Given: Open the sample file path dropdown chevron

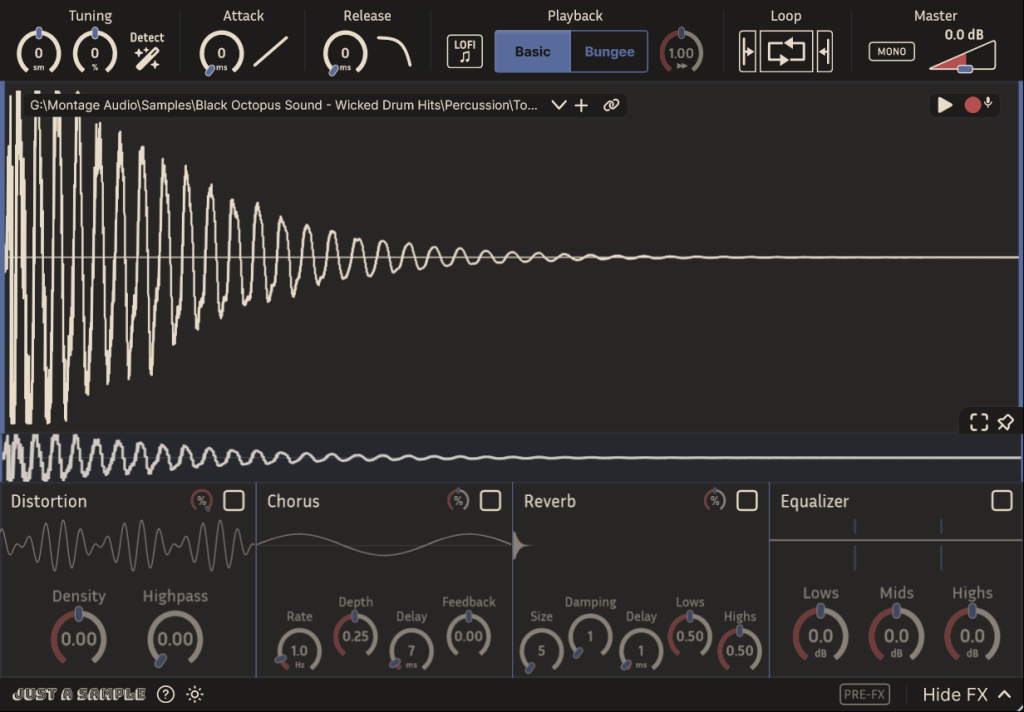Looking at the screenshot, I should 558,105.
